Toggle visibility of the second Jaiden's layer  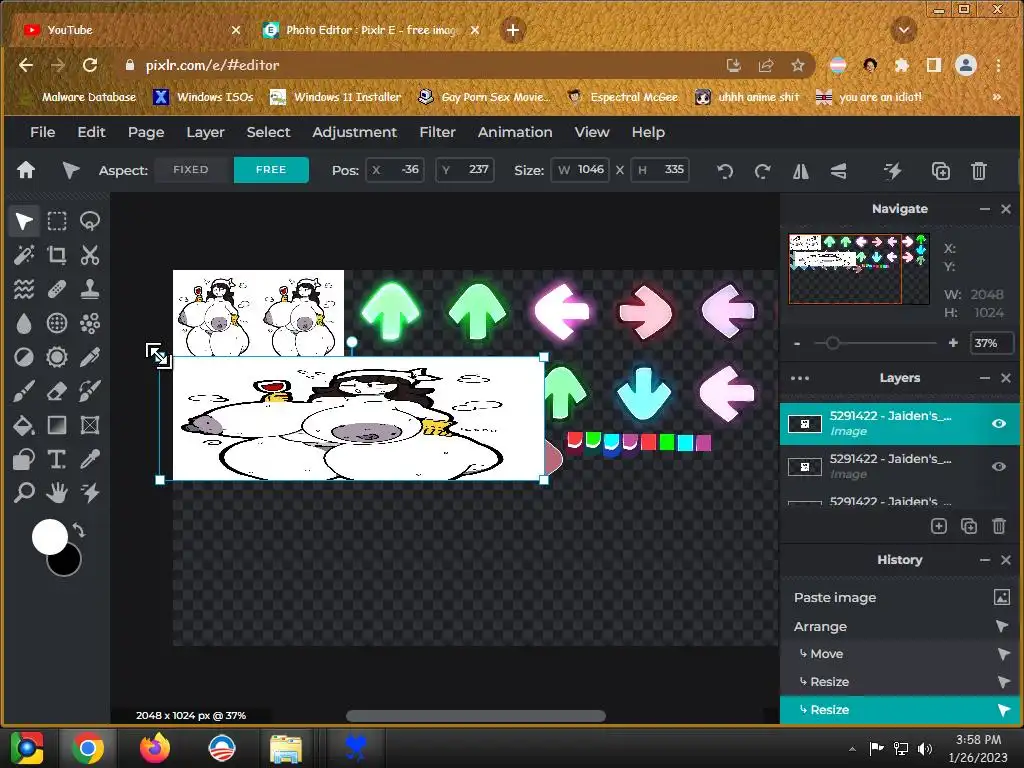(999, 467)
